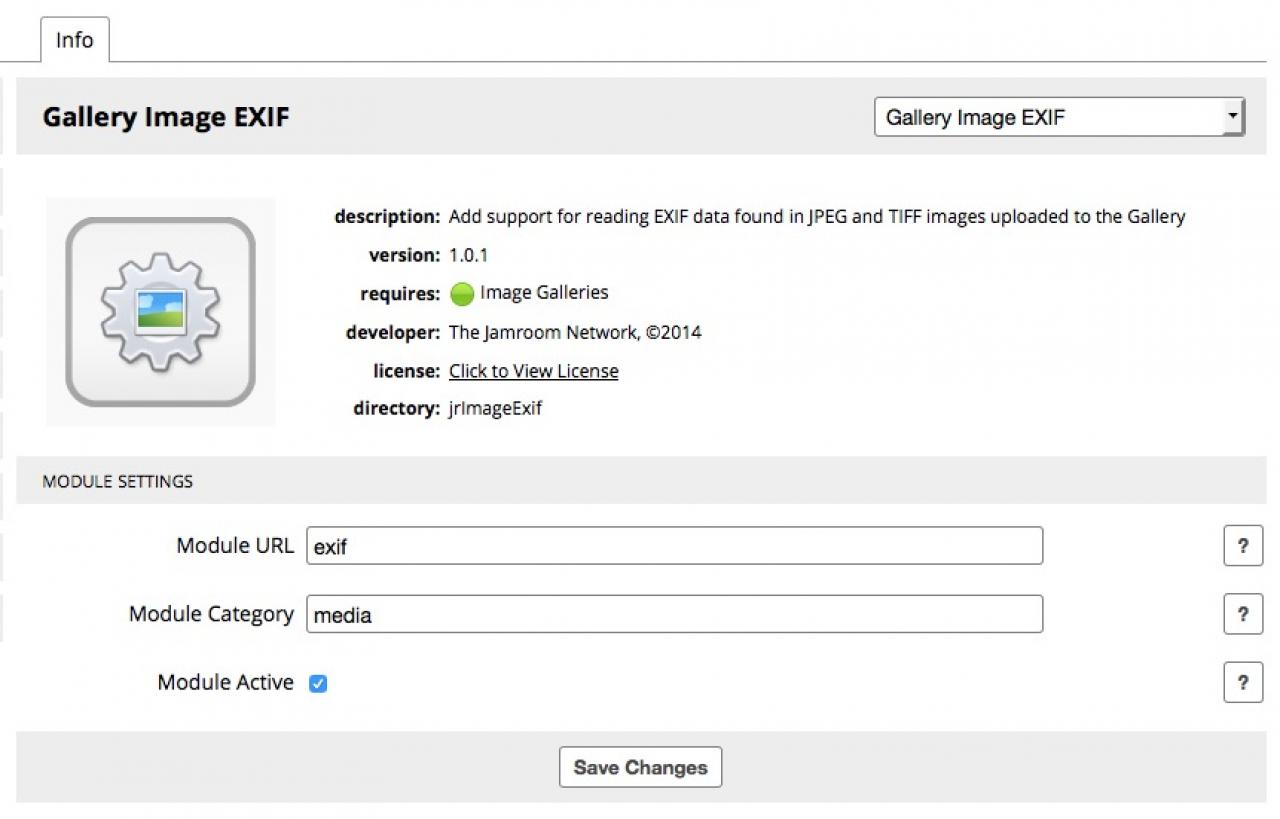This screenshot has width=1280, height=819.
Task: Click the question mark beside Module Active
Action: 1243,683
